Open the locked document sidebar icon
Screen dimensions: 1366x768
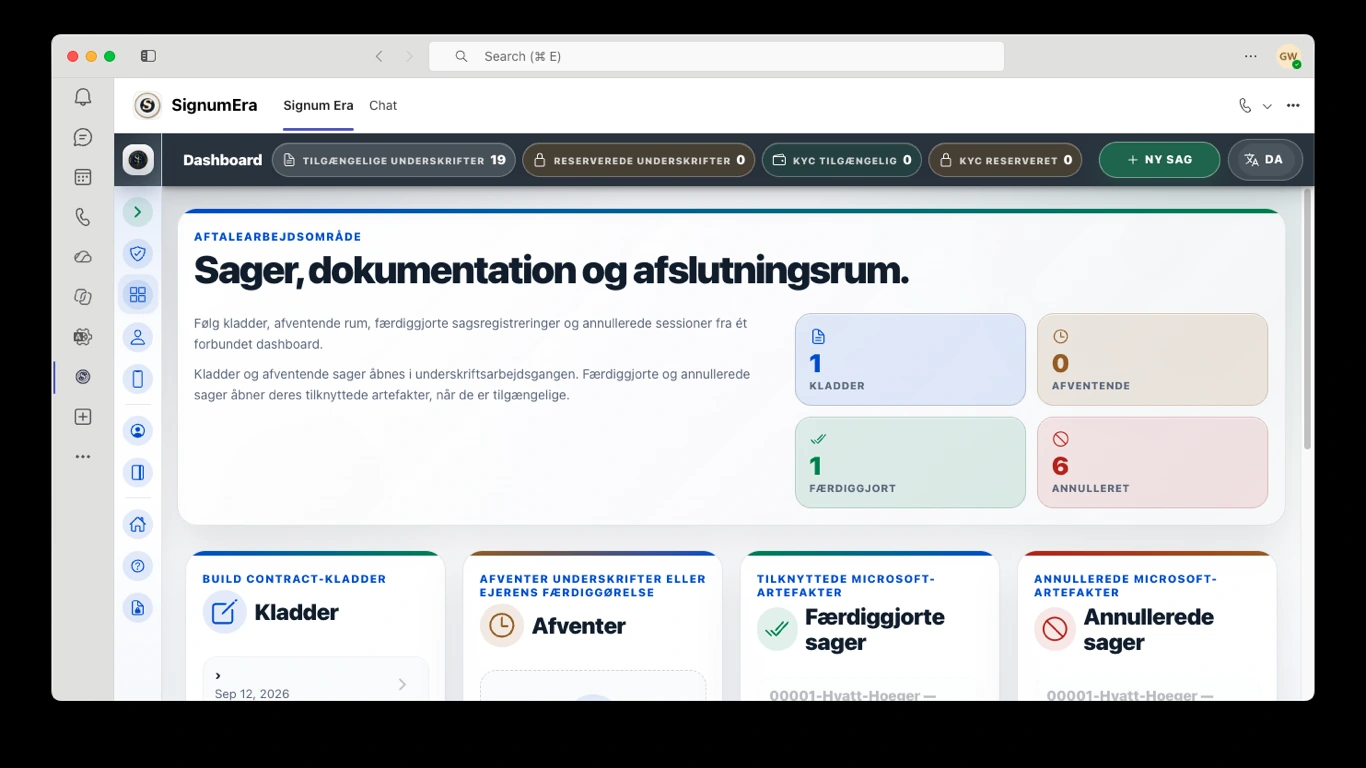(138, 608)
